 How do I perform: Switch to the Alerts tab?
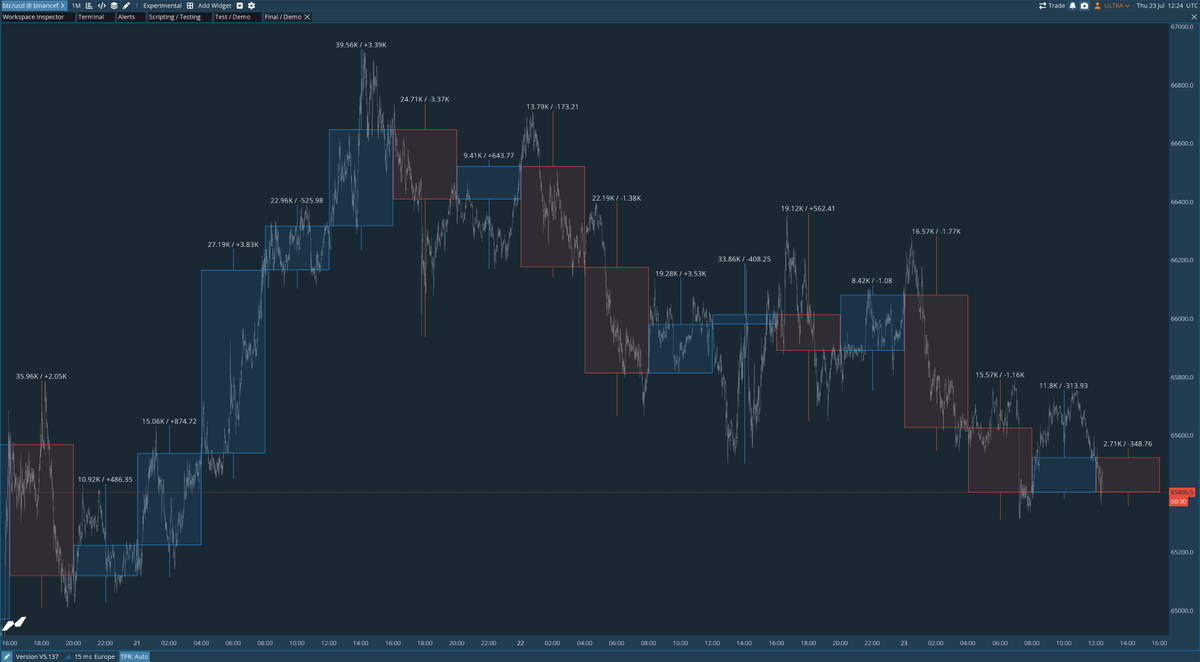130,17
